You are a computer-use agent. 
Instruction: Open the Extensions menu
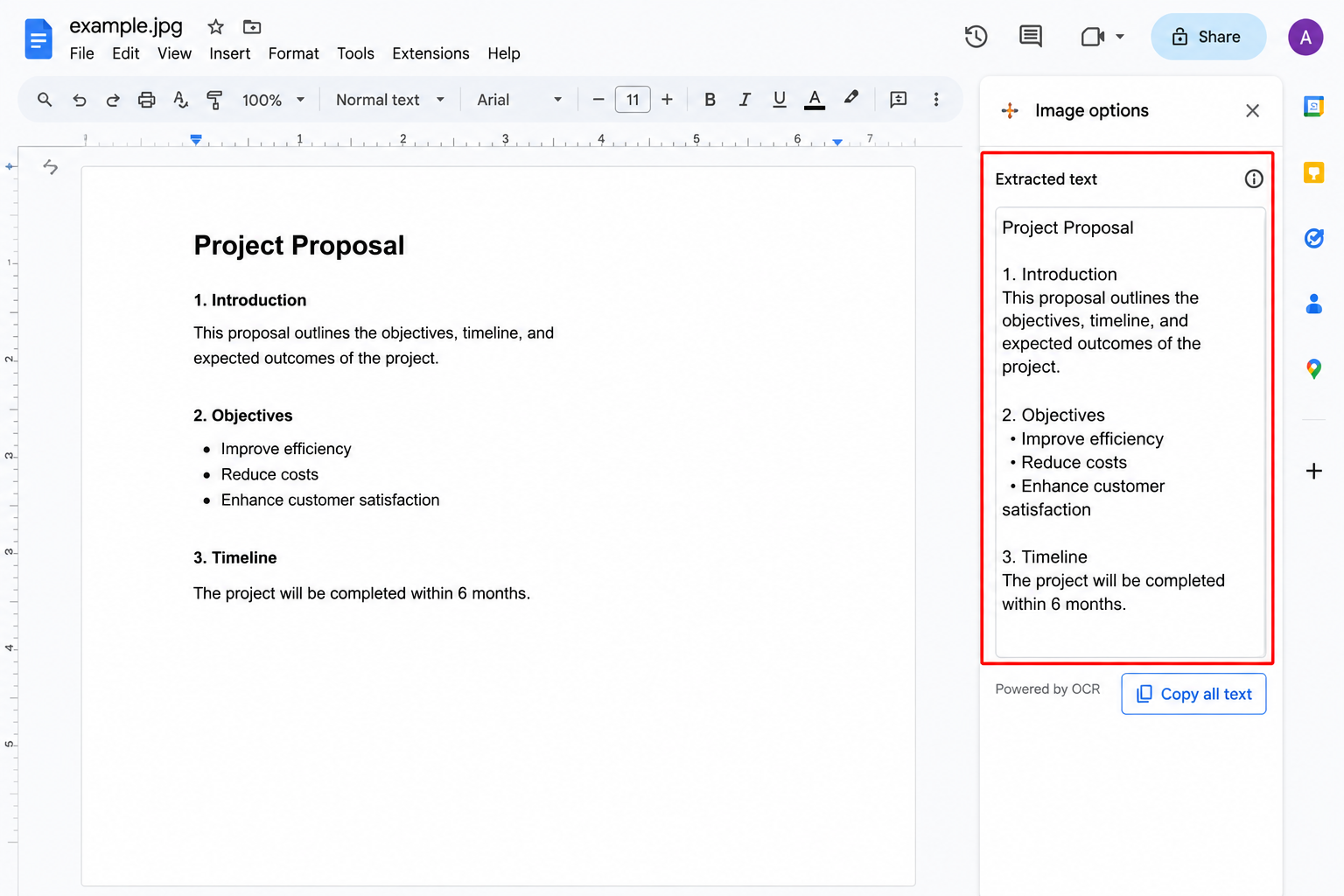(x=430, y=53)
